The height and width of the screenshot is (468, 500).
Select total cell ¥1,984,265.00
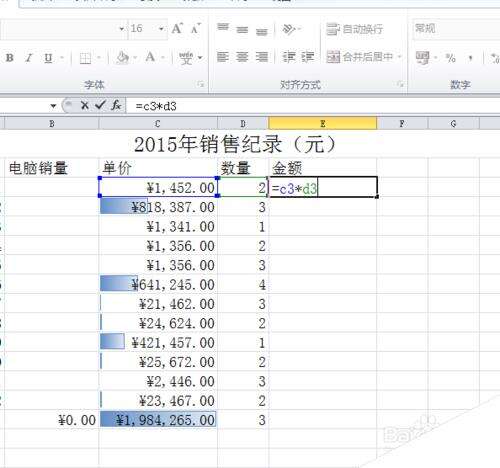pos(158,420)
